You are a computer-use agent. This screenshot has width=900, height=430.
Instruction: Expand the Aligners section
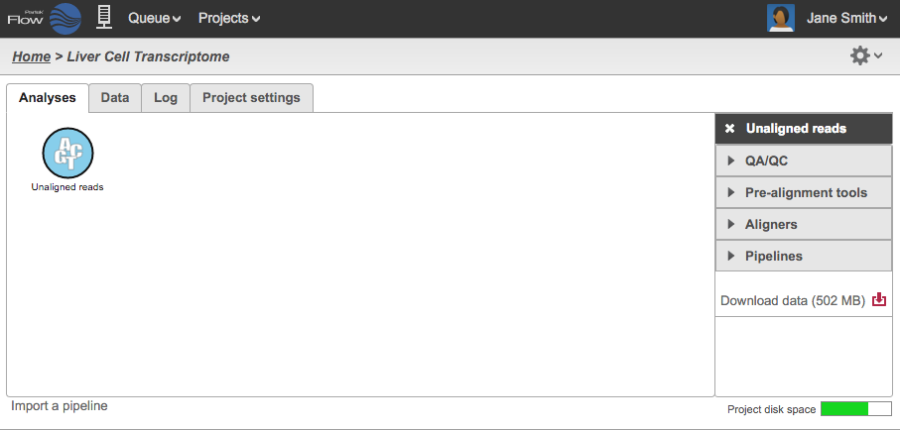tap(803, 225)
